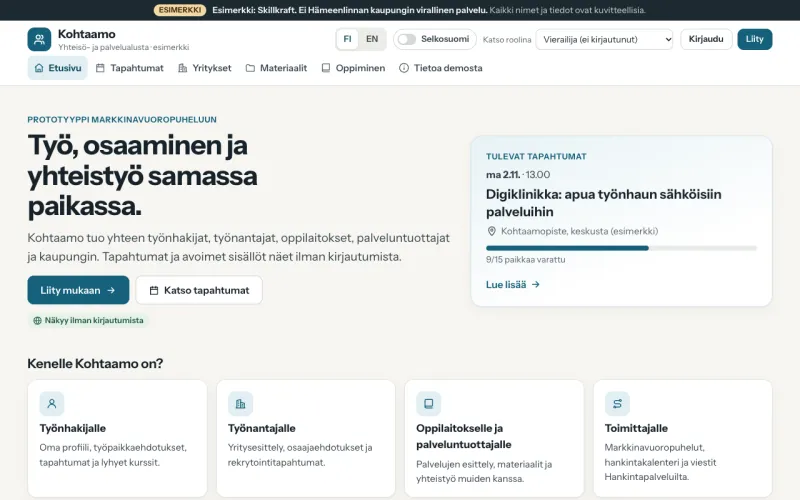Click the Kohtaamo logo icon
The height and width of the screenshot is (500, 800).
[x=39, y=39]
